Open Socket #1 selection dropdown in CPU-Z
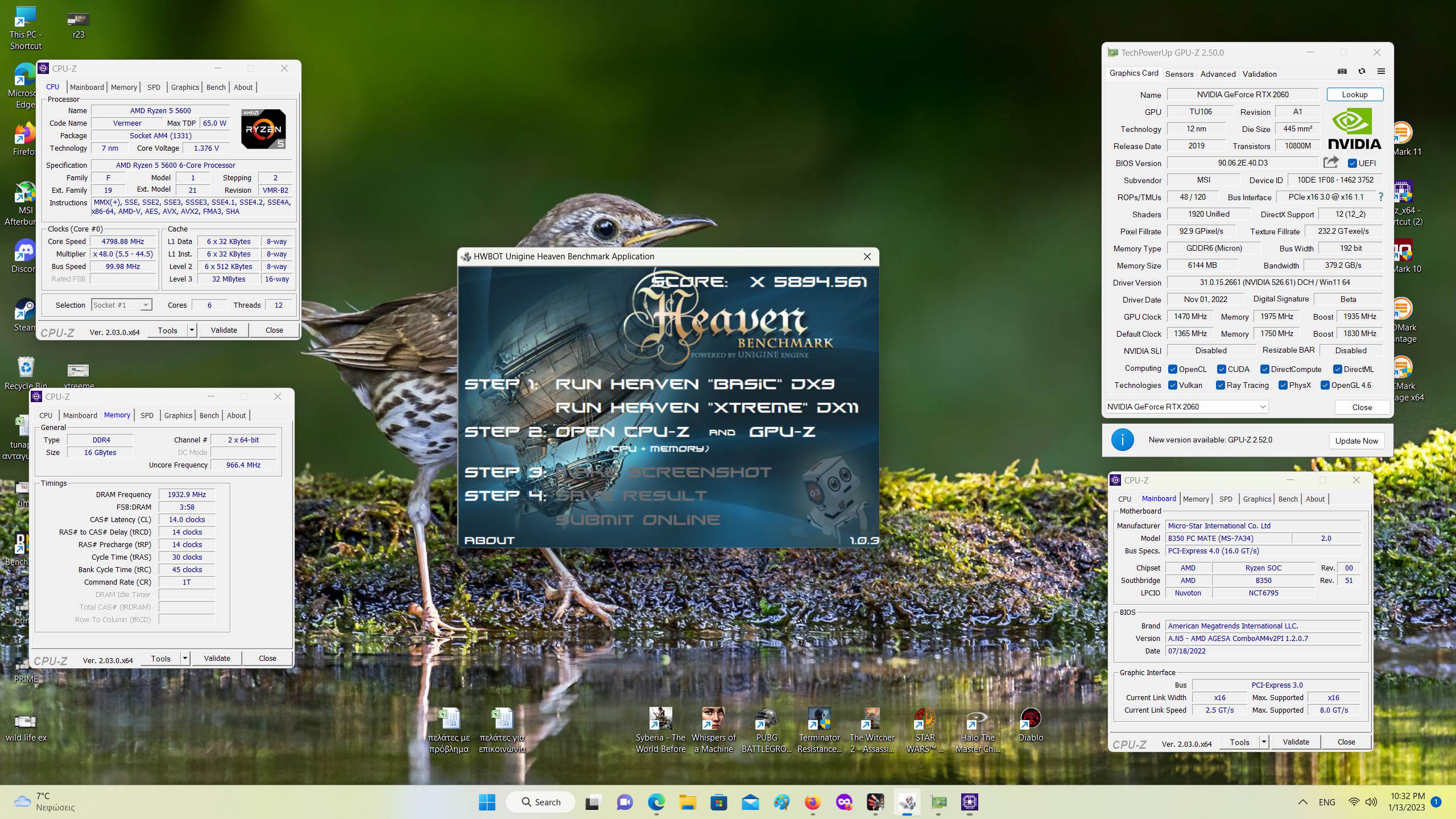 [x=122, y=305]
